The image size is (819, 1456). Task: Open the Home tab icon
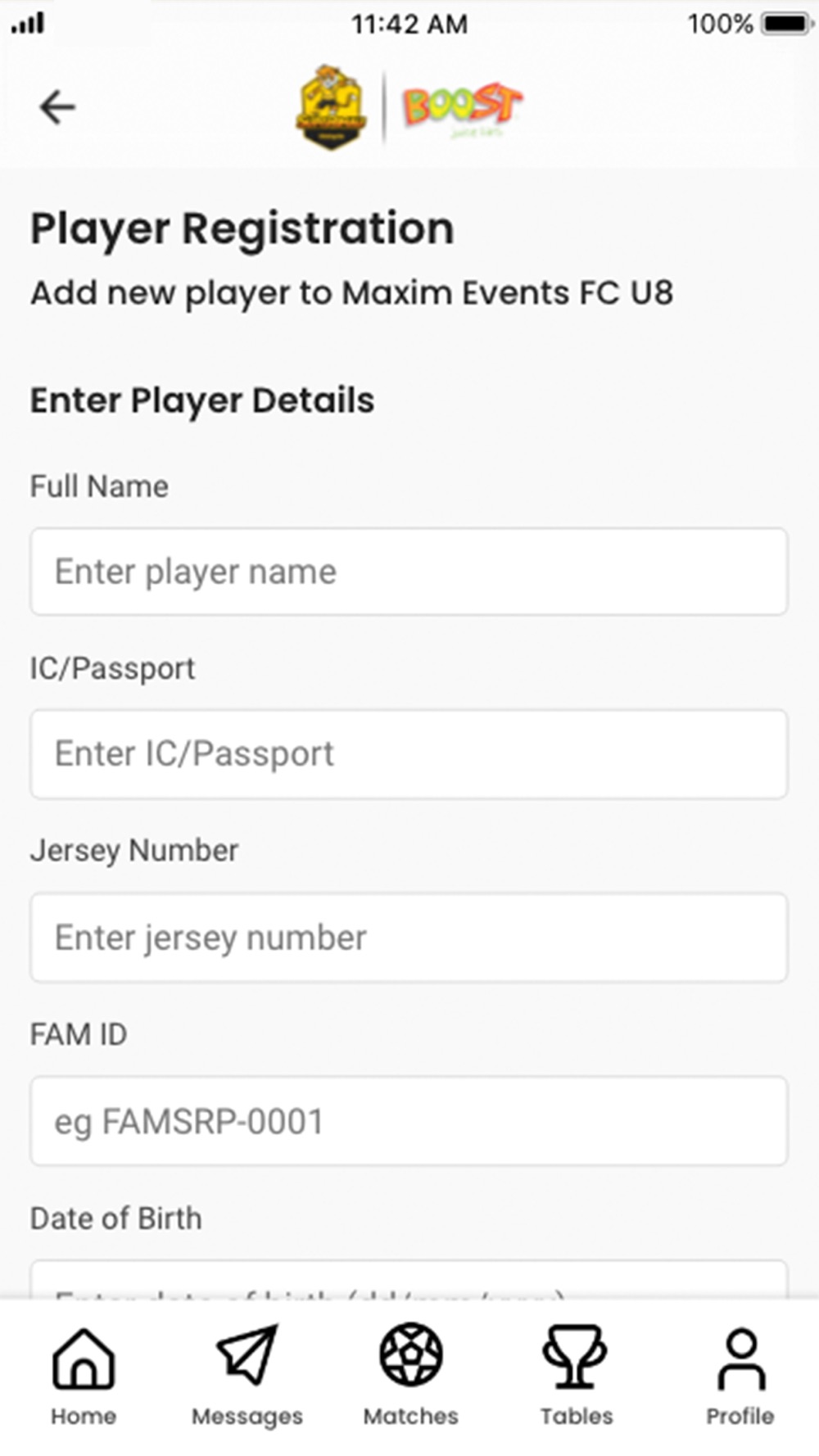[84, 1358]
